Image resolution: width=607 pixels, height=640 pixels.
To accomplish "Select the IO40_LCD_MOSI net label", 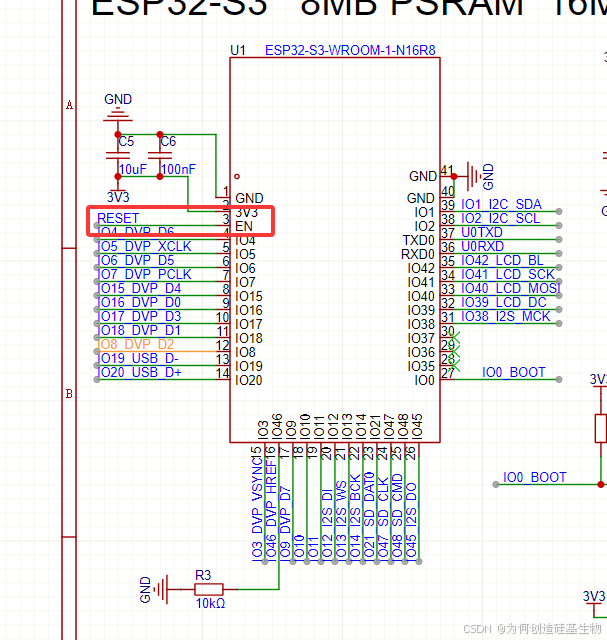I will pyautogui.click(x=511, y=288).
